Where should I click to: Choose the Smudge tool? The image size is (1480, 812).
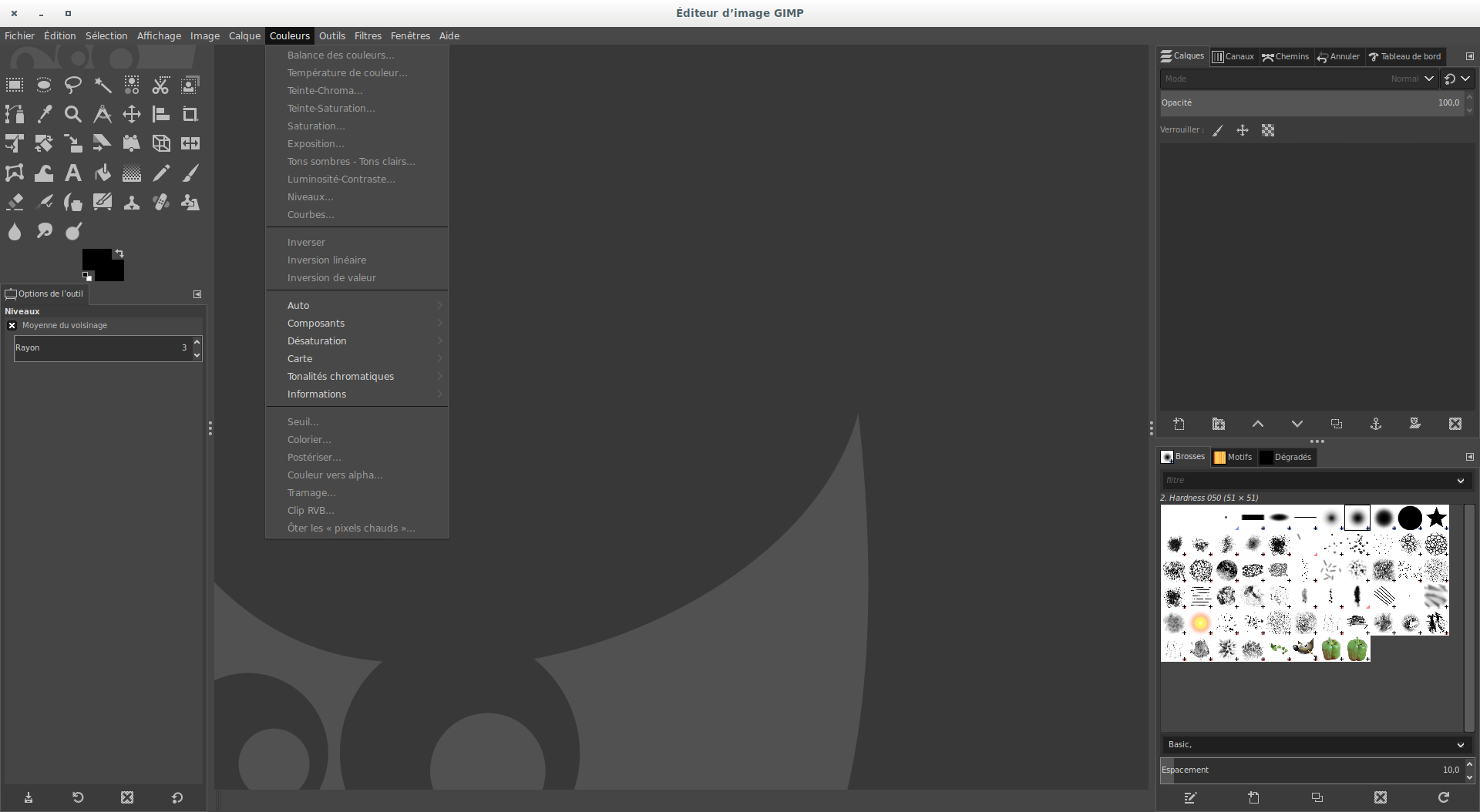coord(44,231)
